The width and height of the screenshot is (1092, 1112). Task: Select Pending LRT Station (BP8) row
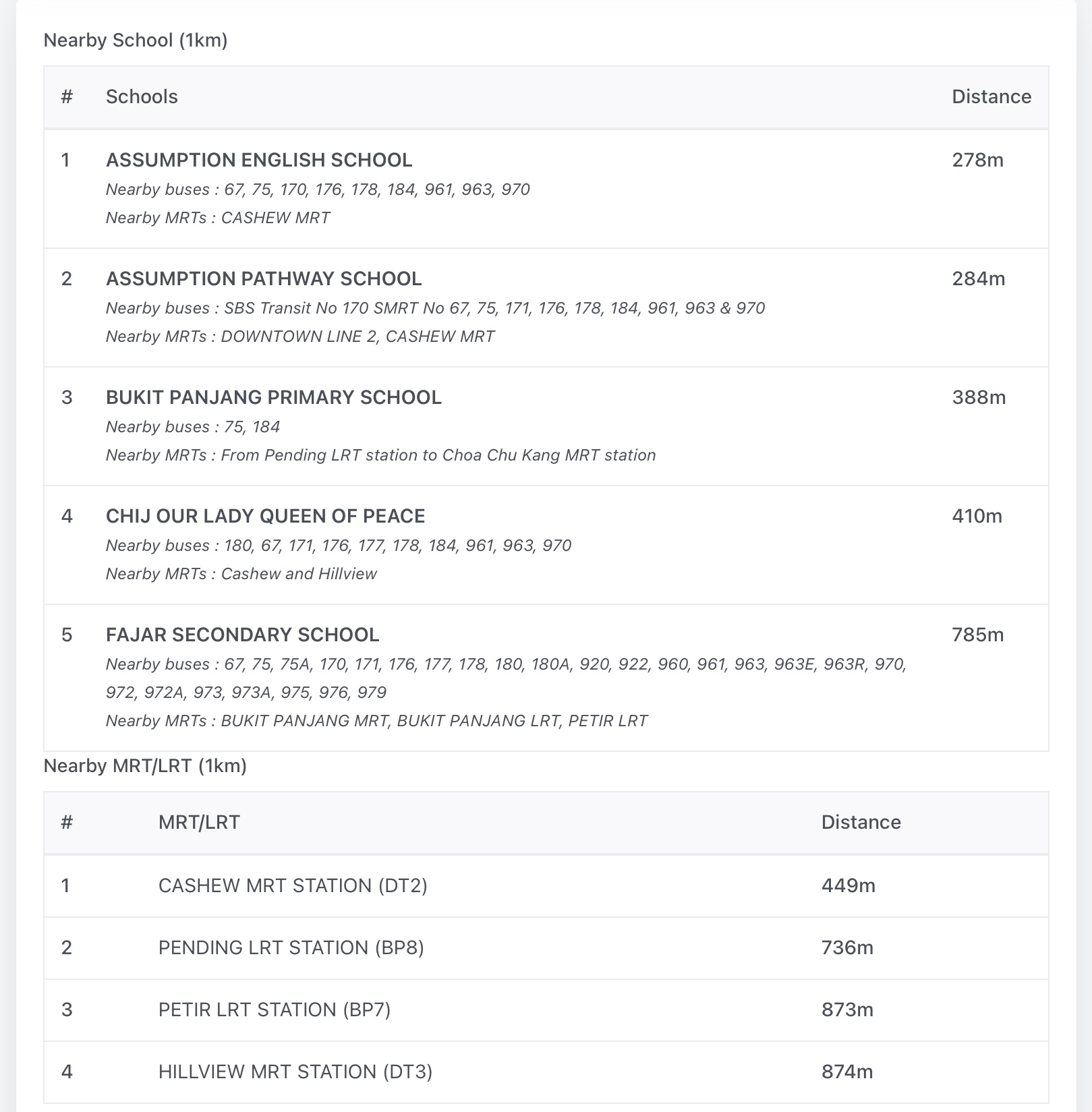point(291,948)
